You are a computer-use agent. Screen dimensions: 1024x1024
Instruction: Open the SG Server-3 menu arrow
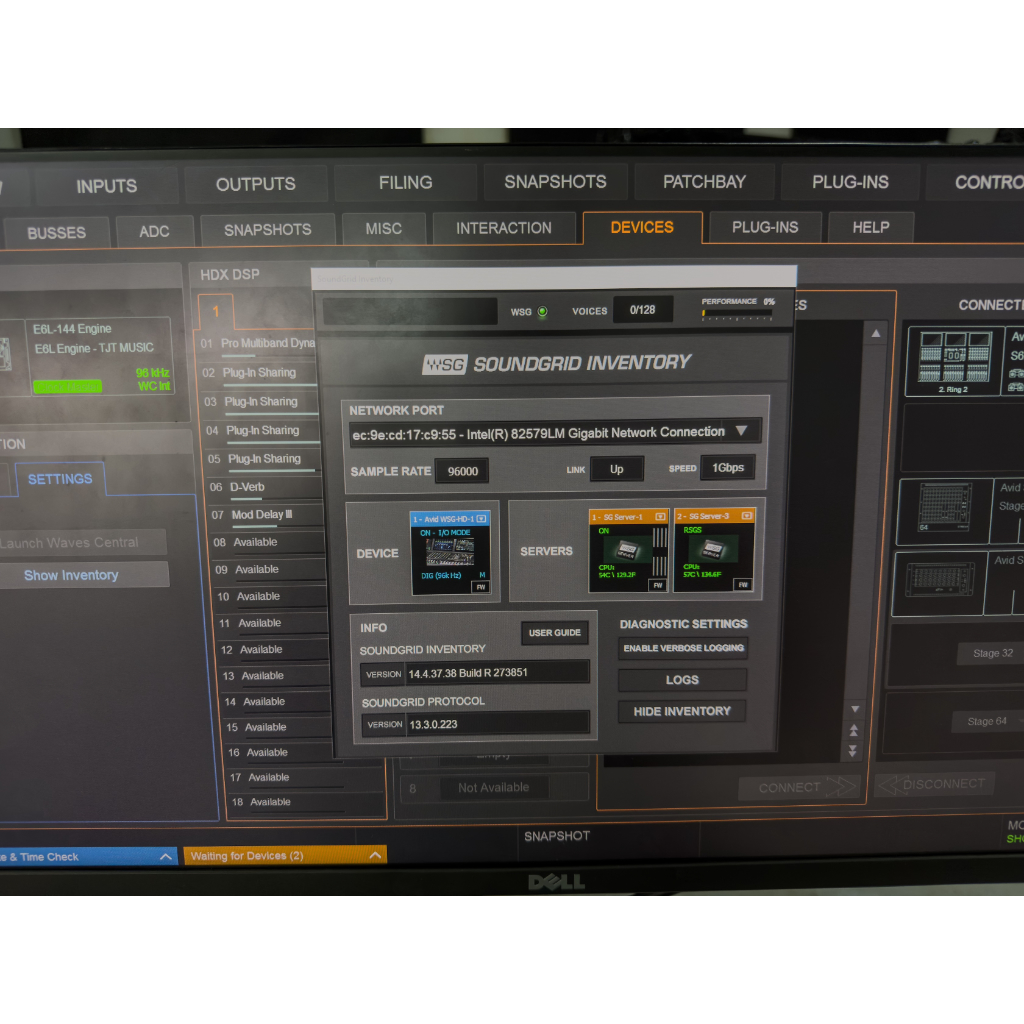pos(746,516)
